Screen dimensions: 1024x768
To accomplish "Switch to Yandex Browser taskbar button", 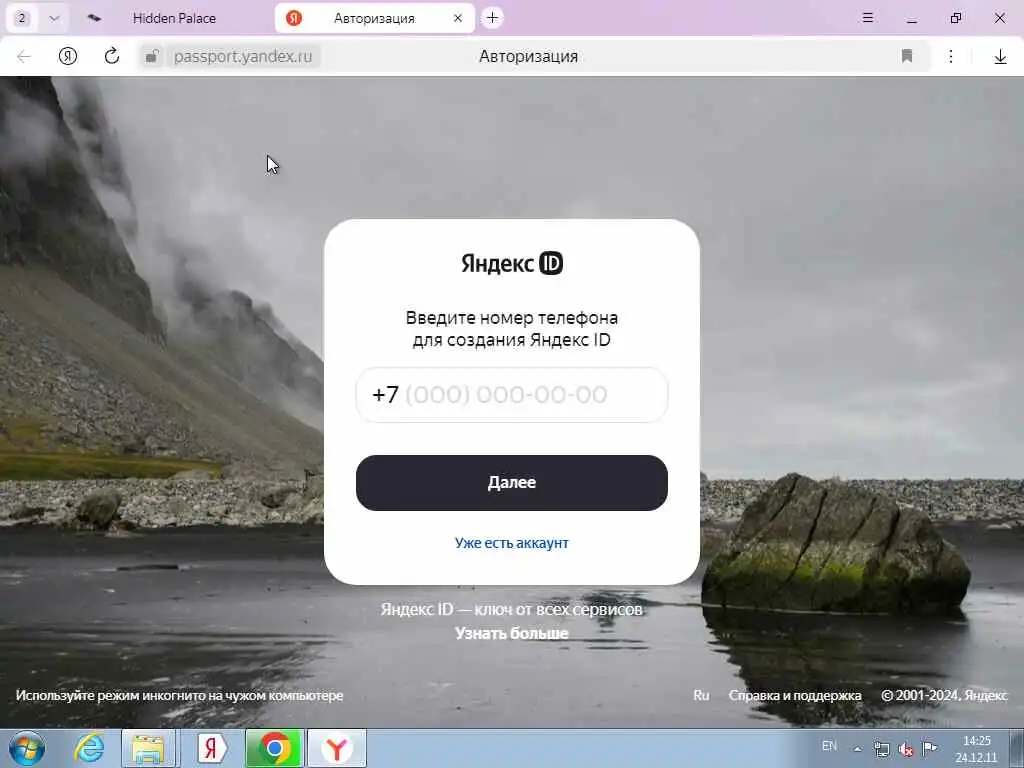I will point(337,748).
